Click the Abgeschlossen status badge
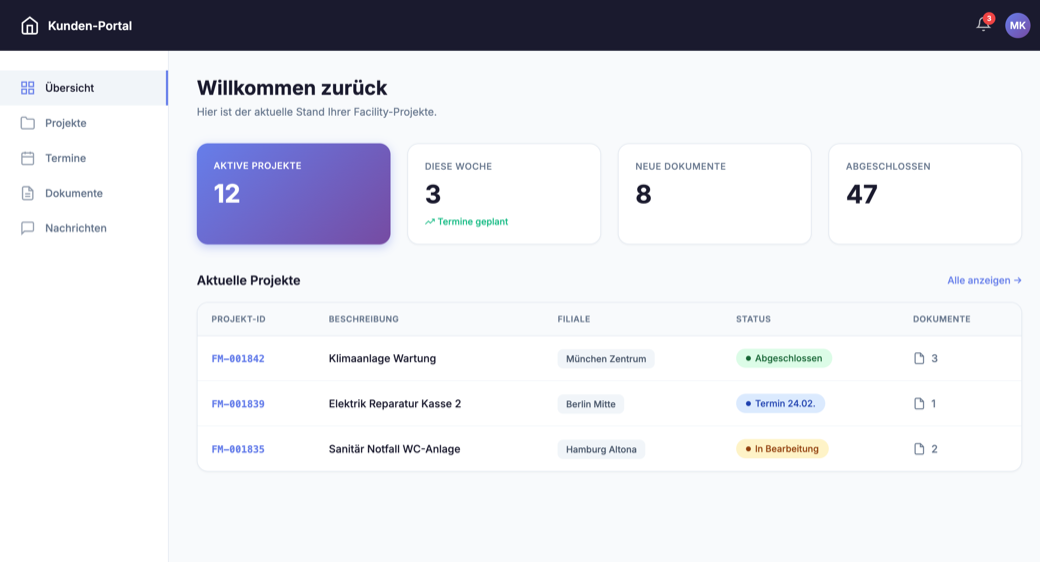The image size is (1040, 562). [x=783, y=358]
